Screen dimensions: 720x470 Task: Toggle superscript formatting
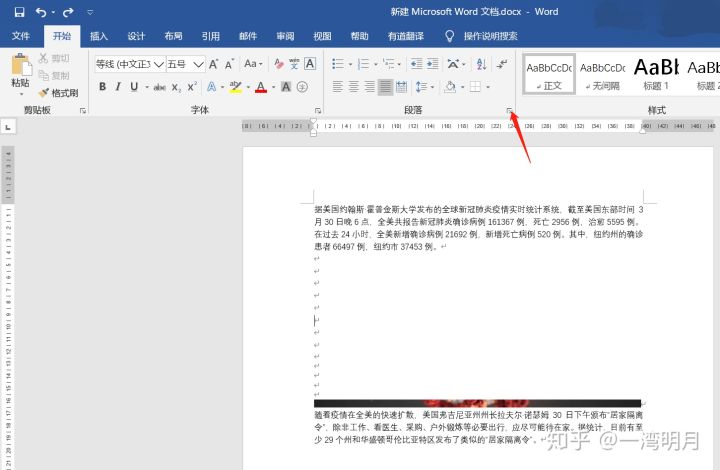(x=192, y=87)
